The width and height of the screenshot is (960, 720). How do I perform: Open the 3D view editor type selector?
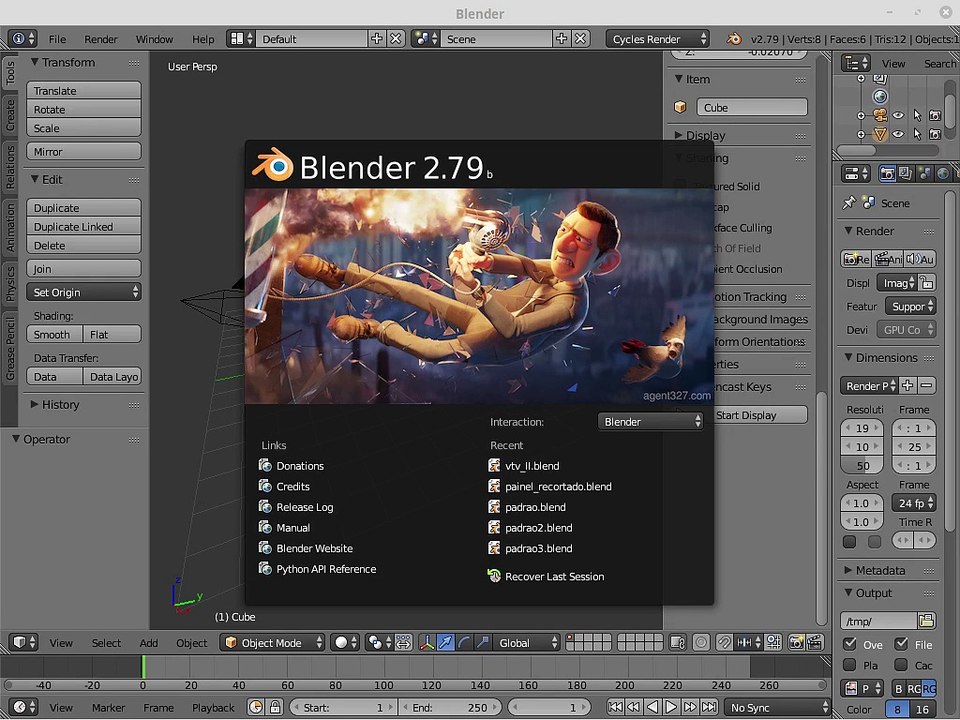point(24,642)
